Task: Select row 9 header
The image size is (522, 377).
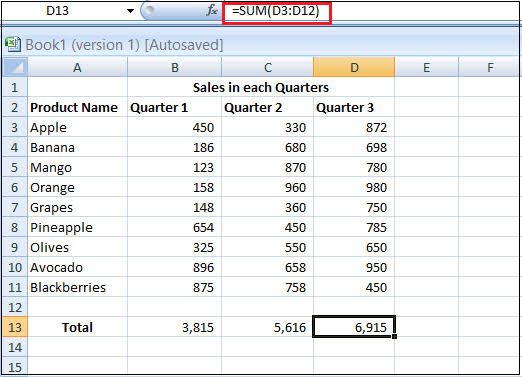Action: 15,247
